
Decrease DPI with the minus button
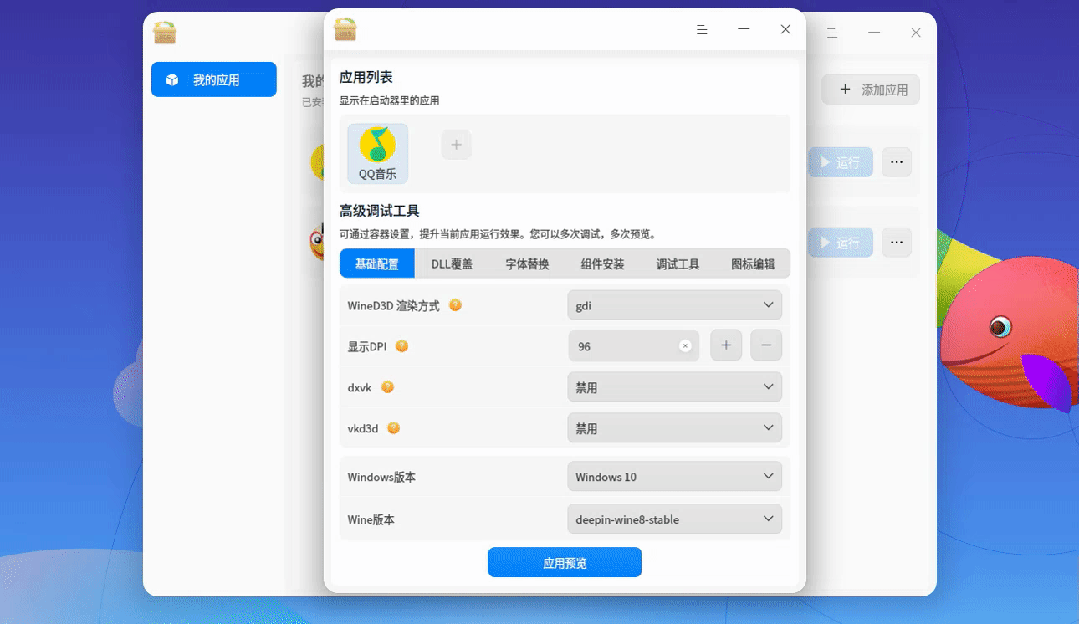766,345
